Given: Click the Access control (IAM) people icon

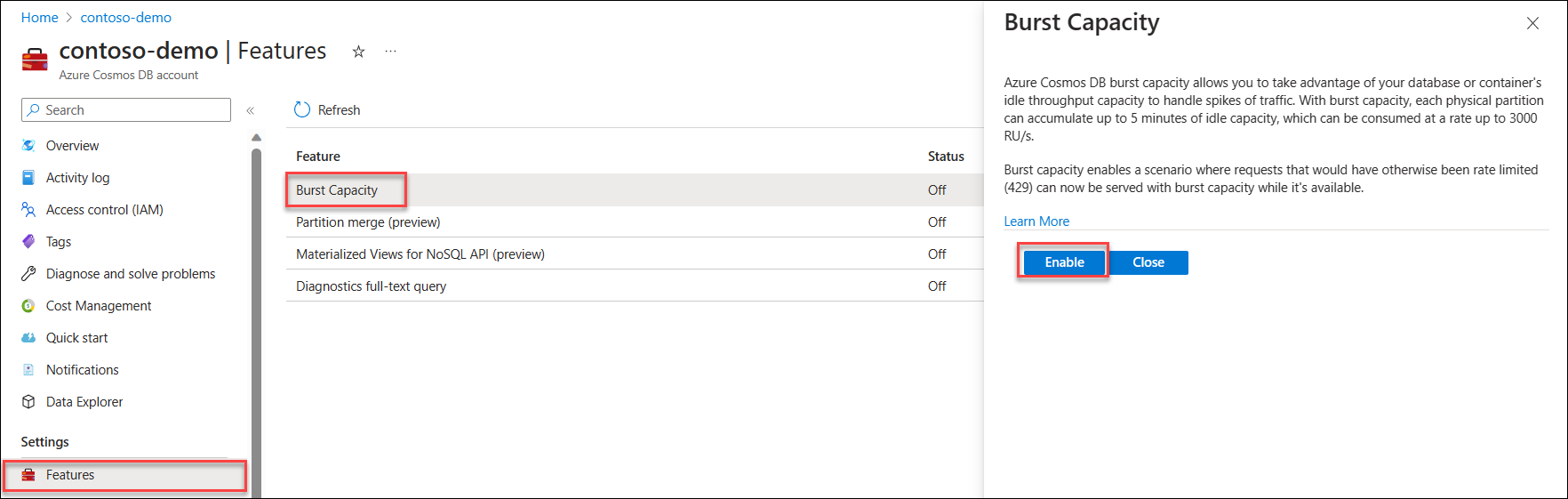Looking at the screenshot, I should [x=28, y=210].
